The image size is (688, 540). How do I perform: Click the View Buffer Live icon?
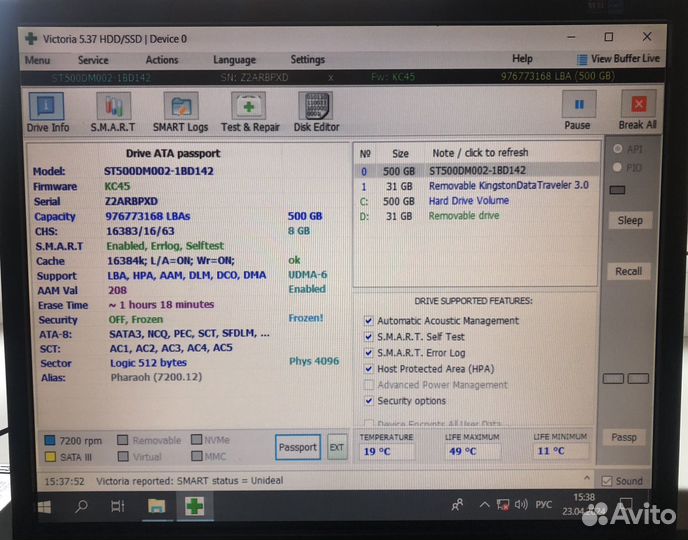point(582,59)
